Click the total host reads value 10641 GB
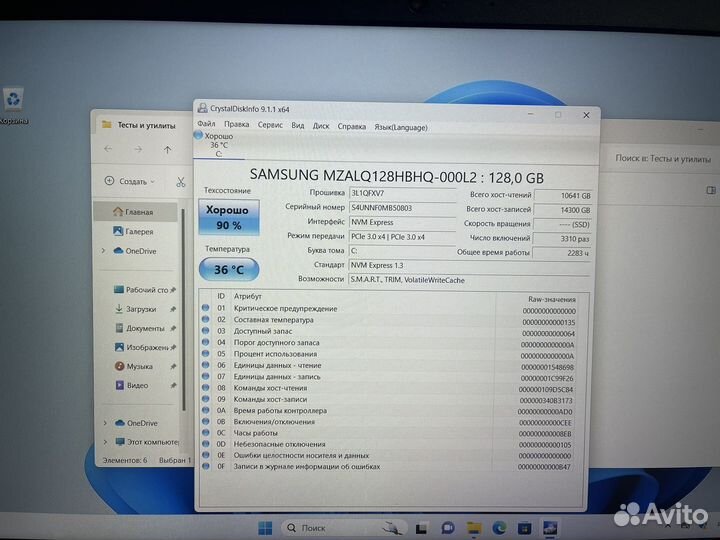The width and height of the screenshot is (720, 540). (563, 196)
